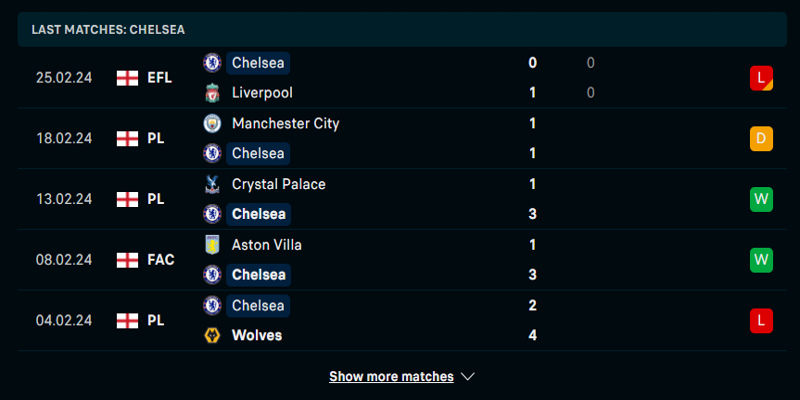Viewport: 800px width, 400px height.
Task: Click Last Matches: Chelsea section header
Action: pos(108,30)
